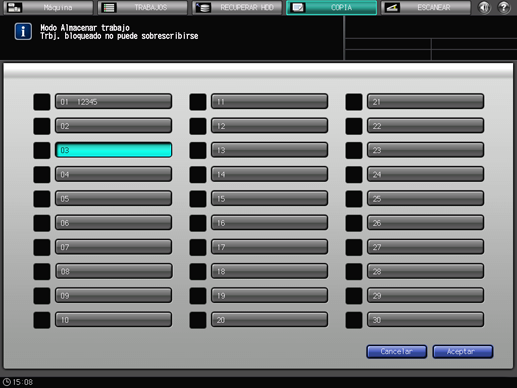Screen dimensions: 517x388
Task: Select job slot 28
Action: tap(425, 271)
